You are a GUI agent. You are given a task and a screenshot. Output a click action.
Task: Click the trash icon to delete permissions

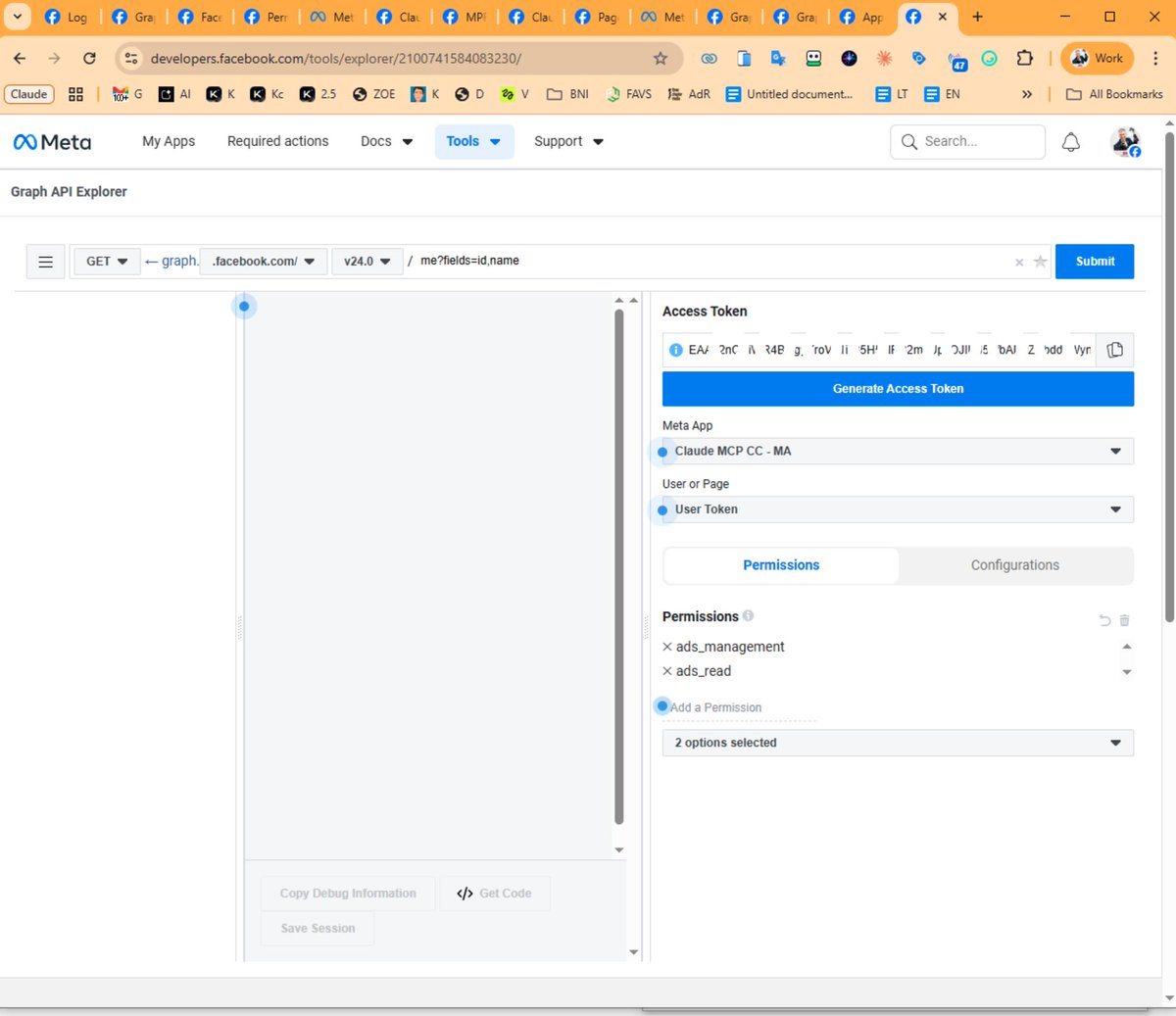(x=1124, y=620)
